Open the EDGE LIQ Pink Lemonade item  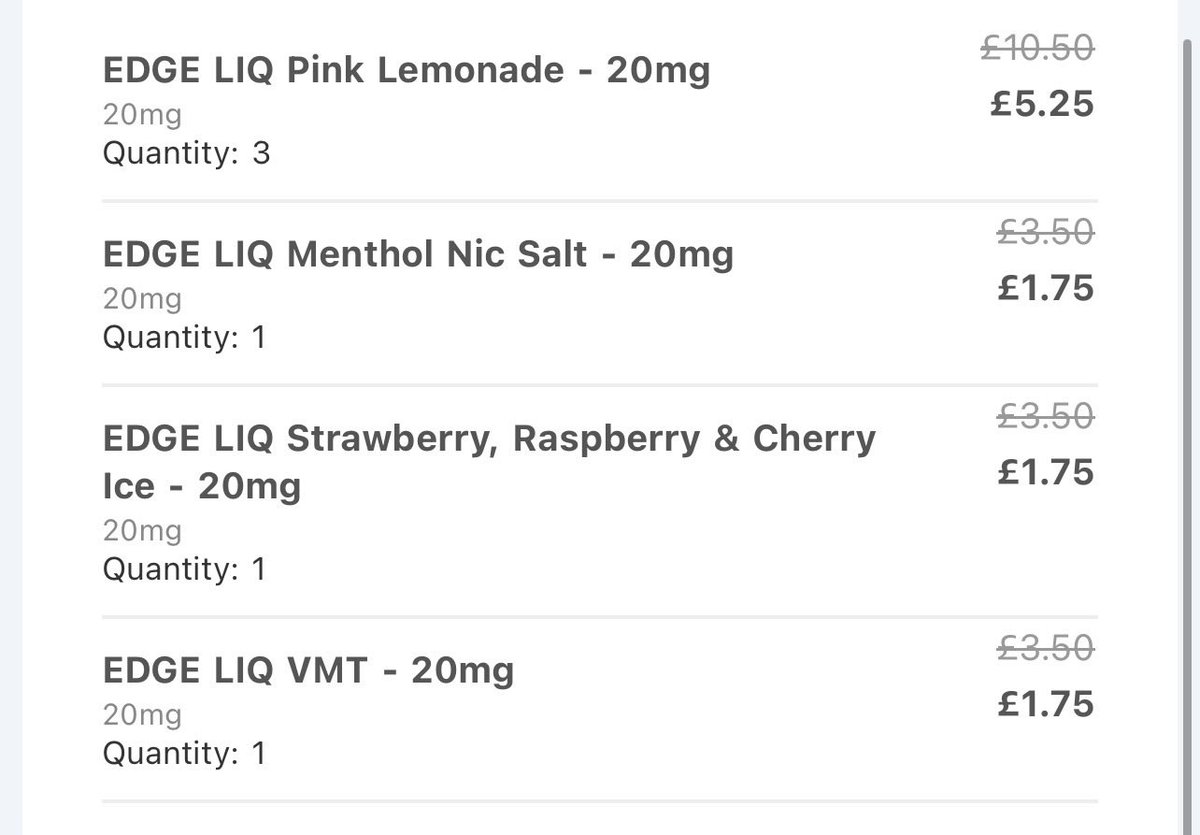click(x=407, y=71)
